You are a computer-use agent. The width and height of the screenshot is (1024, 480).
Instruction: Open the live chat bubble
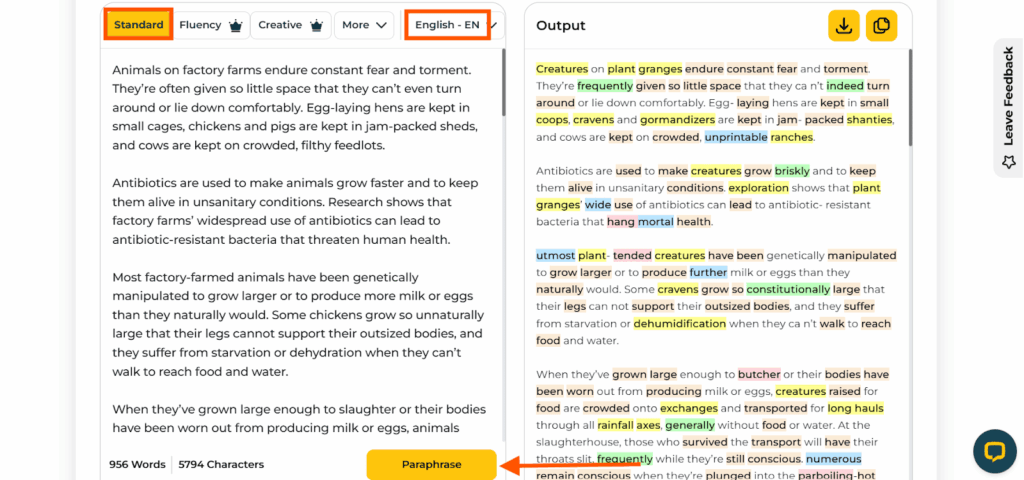(x=995, y=451)
